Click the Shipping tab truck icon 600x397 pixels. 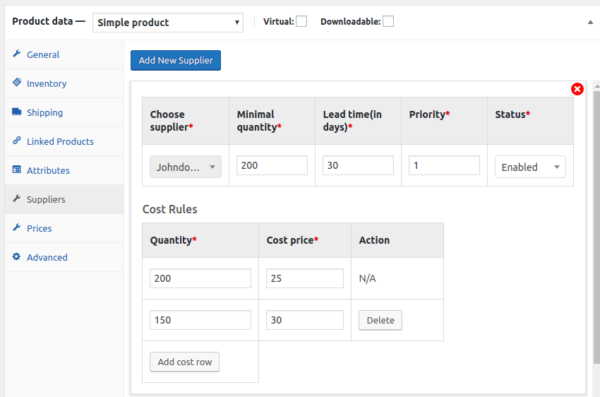16,111
